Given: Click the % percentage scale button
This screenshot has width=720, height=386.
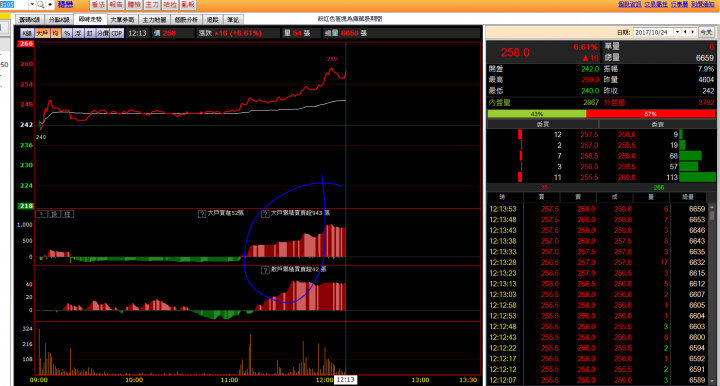Looking at the screenshot, I should point(67,33).
